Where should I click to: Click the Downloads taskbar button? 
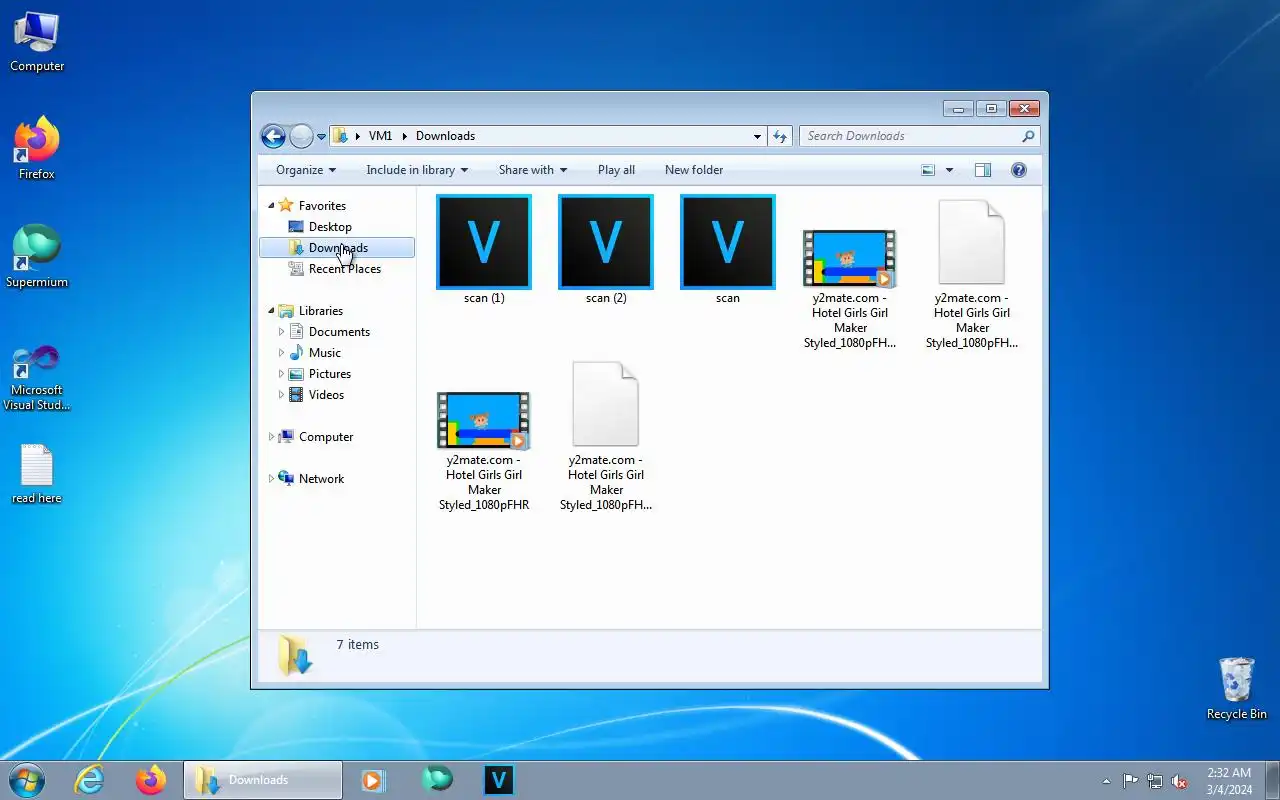[x=262, y=780]
